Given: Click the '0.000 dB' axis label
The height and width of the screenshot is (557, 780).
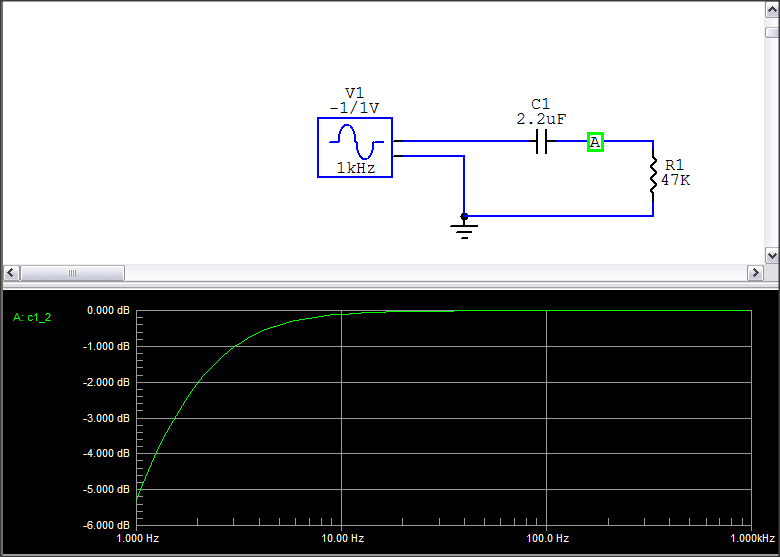Looking at the screenshot, I should pyautogui.click(x=108, y=310).
